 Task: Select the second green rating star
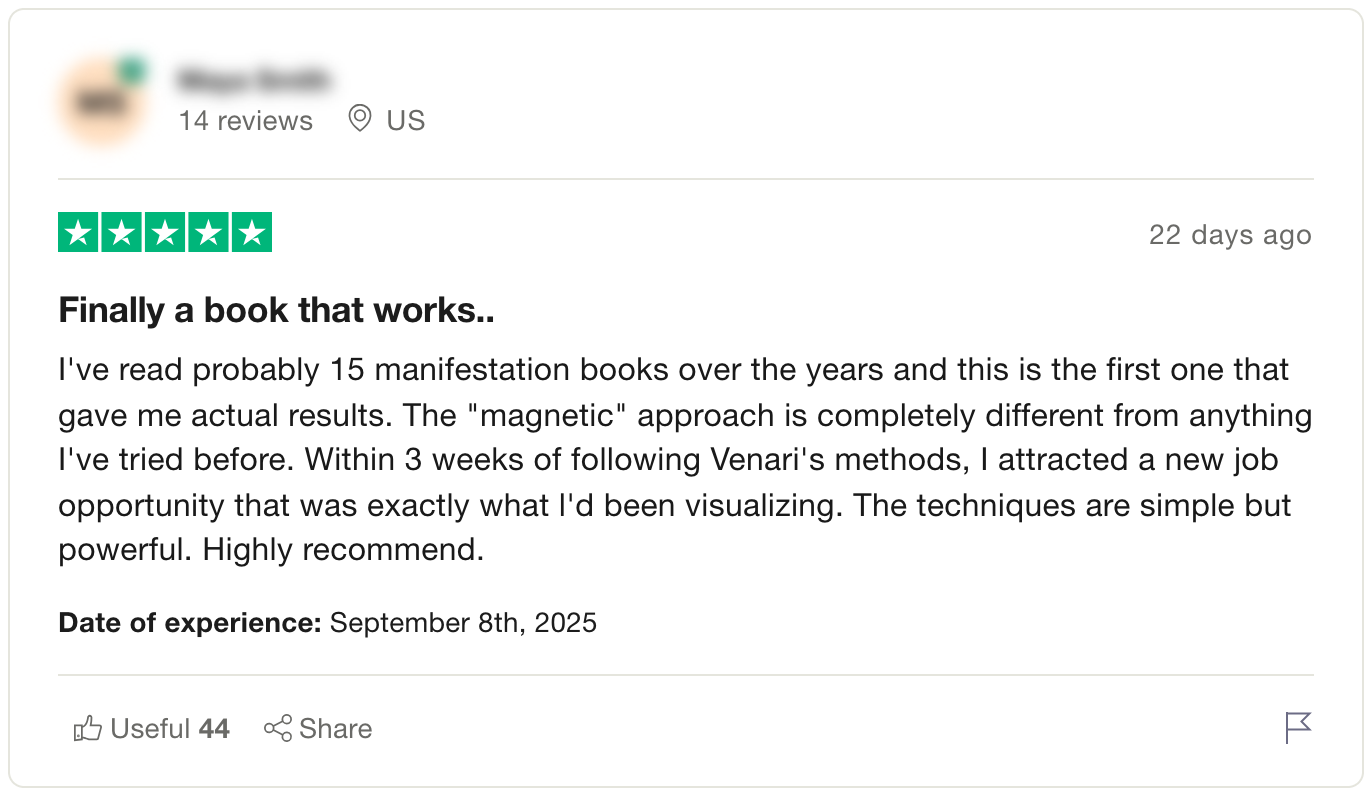122,234
